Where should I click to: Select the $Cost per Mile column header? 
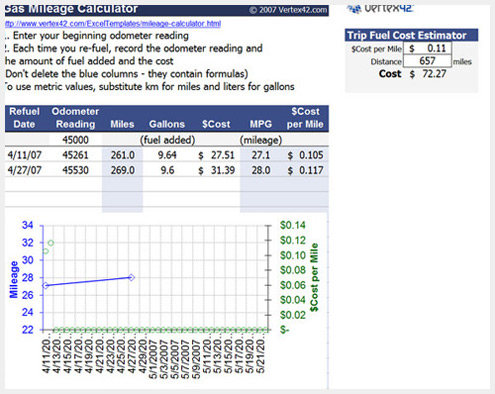coord(305,118)
